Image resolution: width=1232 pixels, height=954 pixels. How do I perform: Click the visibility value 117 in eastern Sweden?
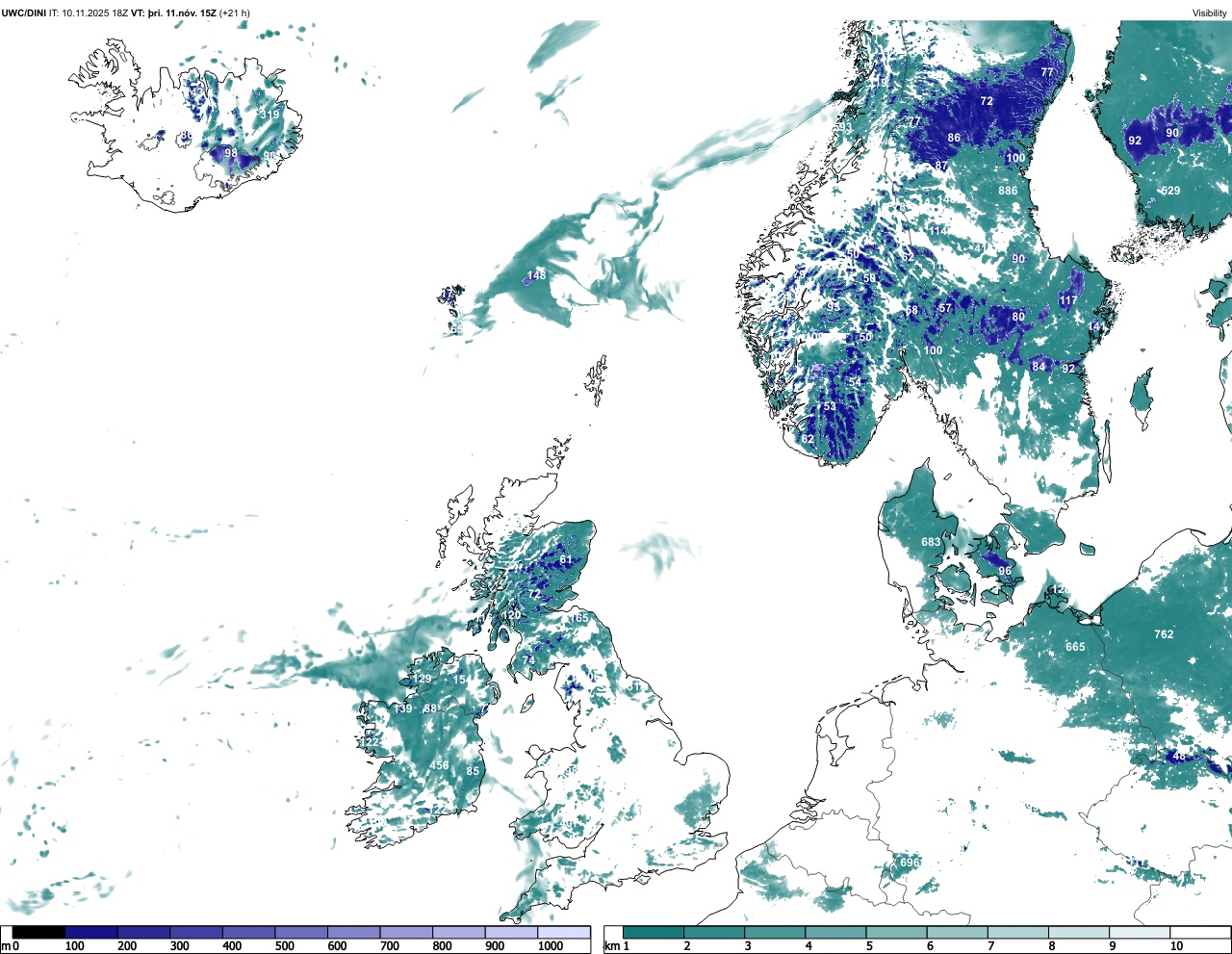(x=1068, y=300)
